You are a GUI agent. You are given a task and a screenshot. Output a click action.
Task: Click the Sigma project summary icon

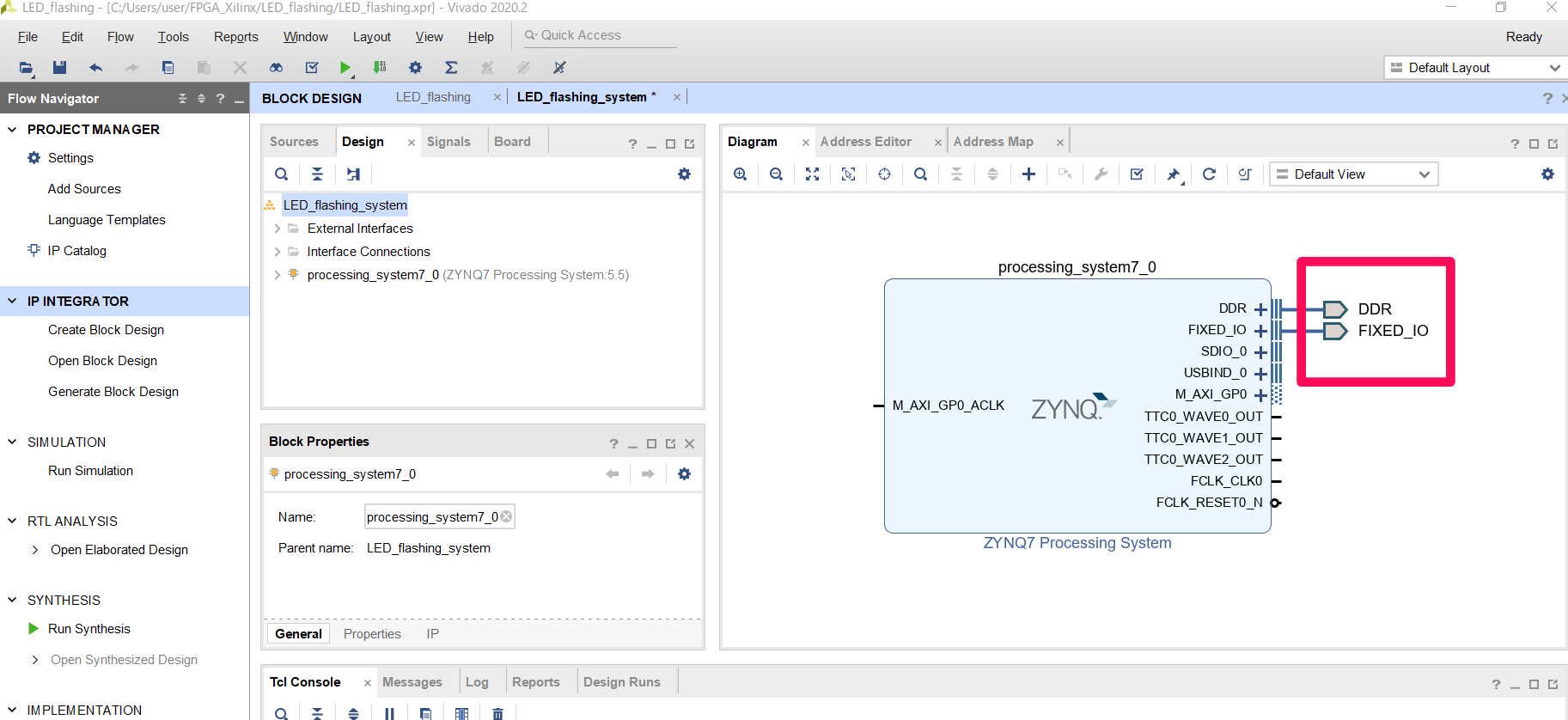(x=451, y=67)
